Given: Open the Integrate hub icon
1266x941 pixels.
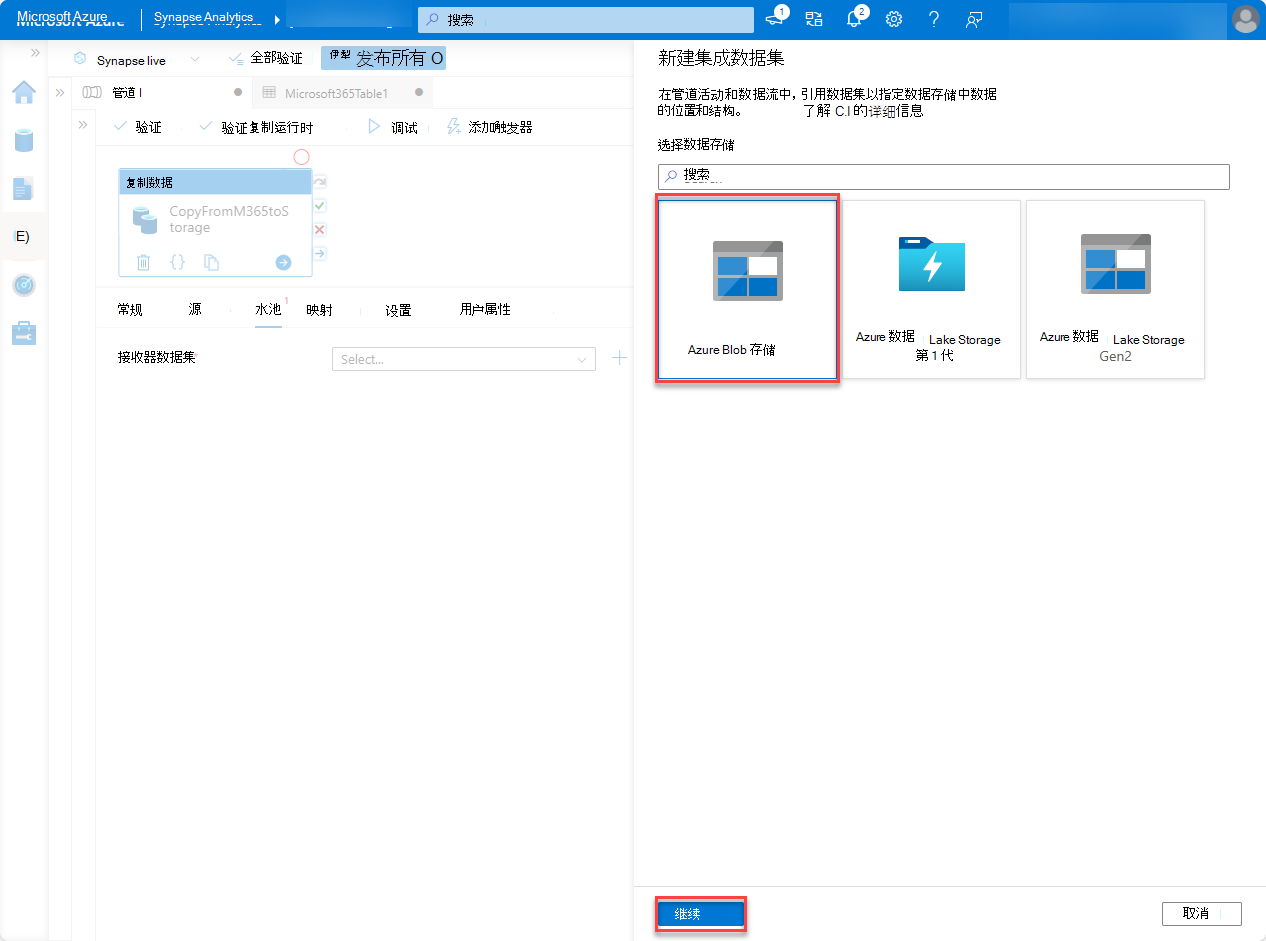Looking at the screenshot, I should 22,237.
